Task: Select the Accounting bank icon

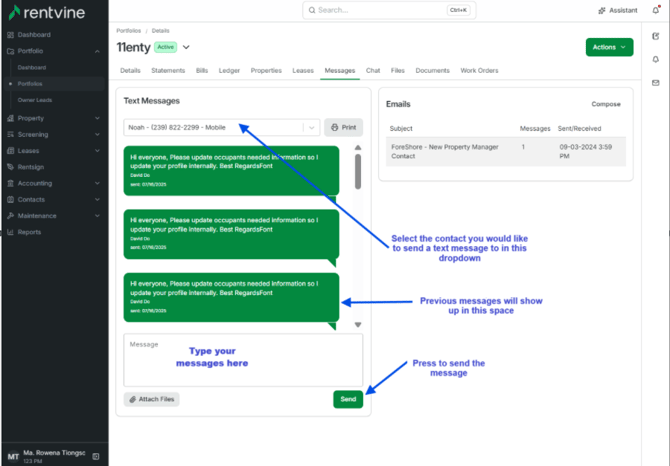Action: click(11, 183)
